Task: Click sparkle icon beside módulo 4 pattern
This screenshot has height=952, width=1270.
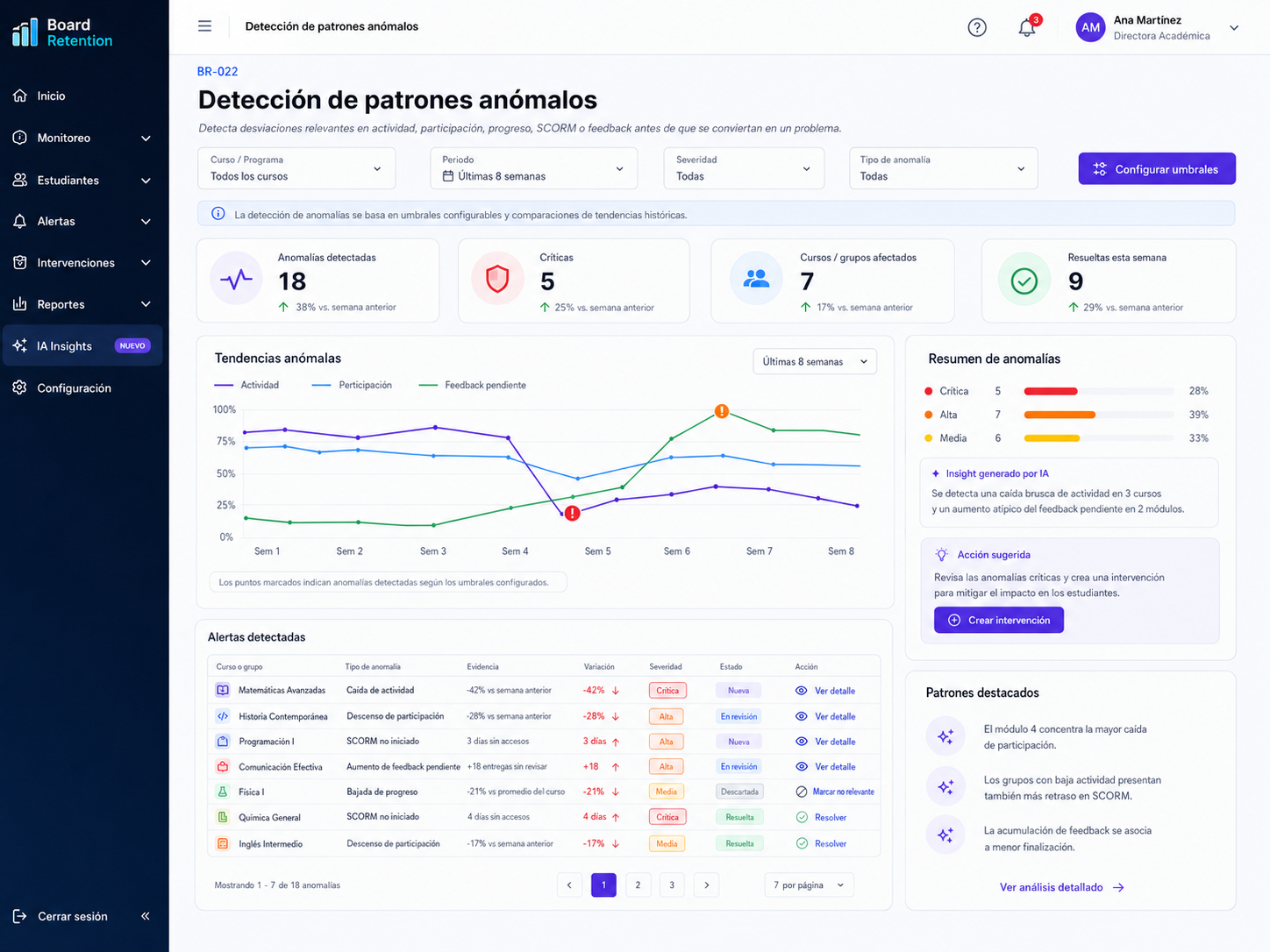Action: coord(945,736)
